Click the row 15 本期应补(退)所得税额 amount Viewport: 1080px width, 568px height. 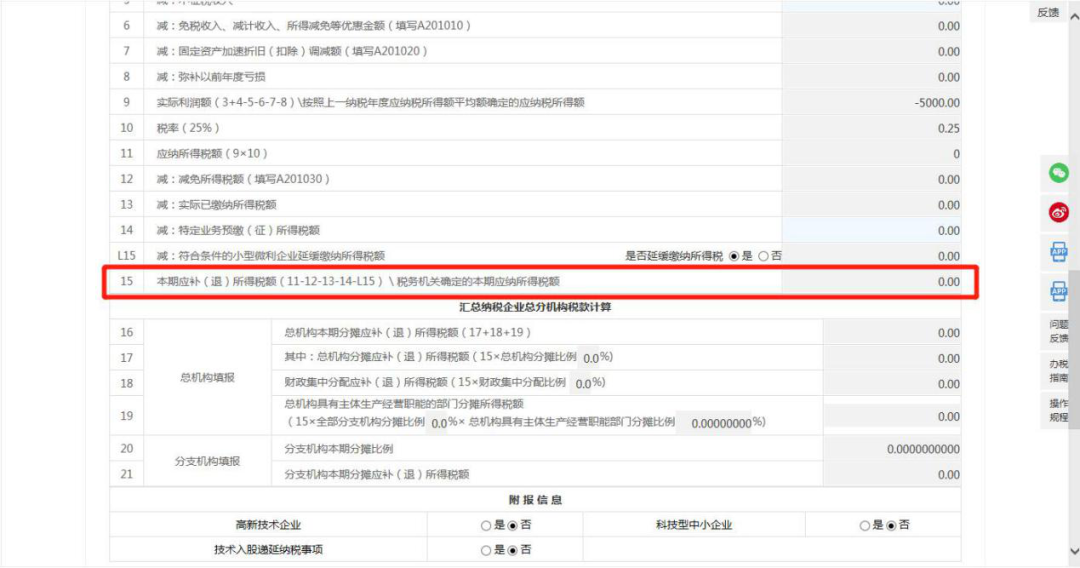871,282
